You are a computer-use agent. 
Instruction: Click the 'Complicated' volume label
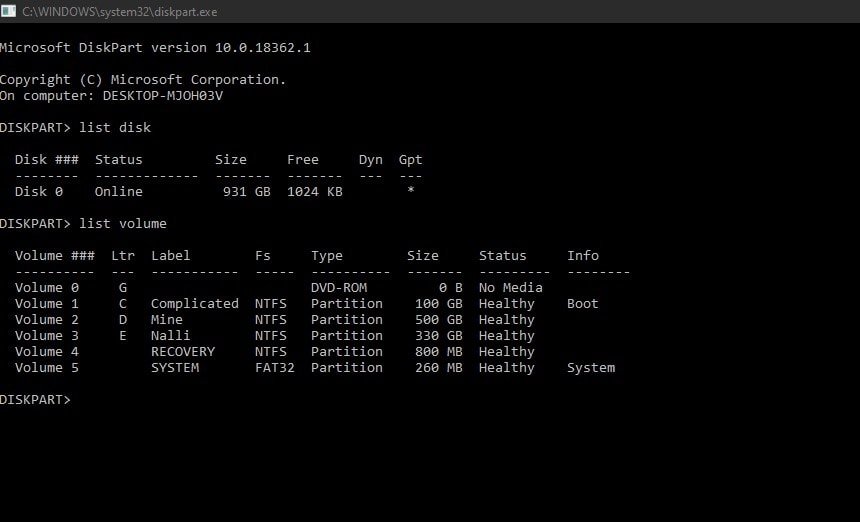195,304
